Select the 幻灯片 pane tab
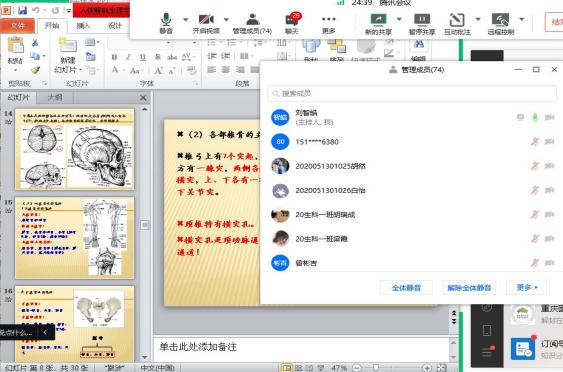This screenshot has height=372, width=563. point(18,97)
